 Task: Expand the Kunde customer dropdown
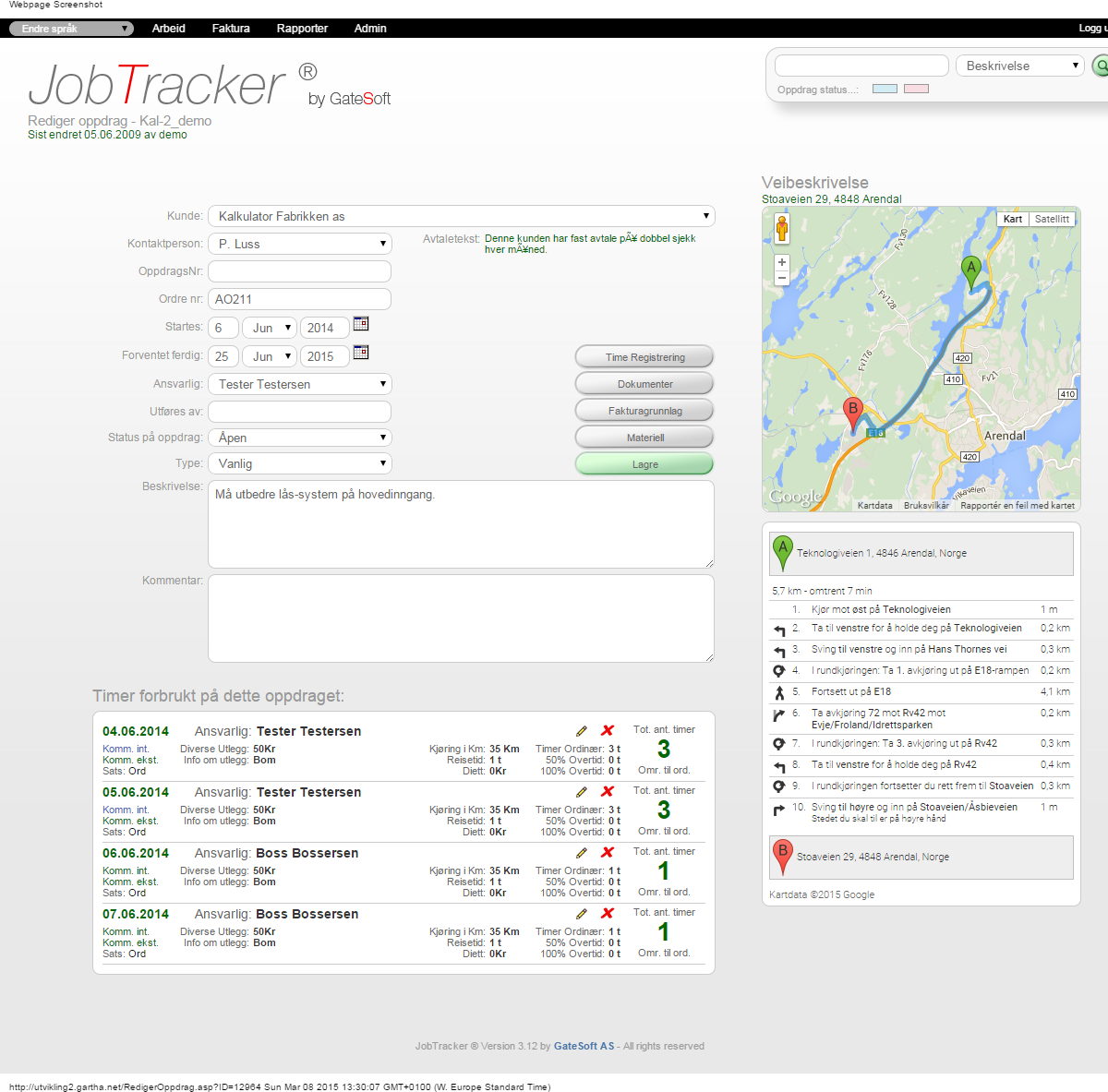click(x=462, y=216)
